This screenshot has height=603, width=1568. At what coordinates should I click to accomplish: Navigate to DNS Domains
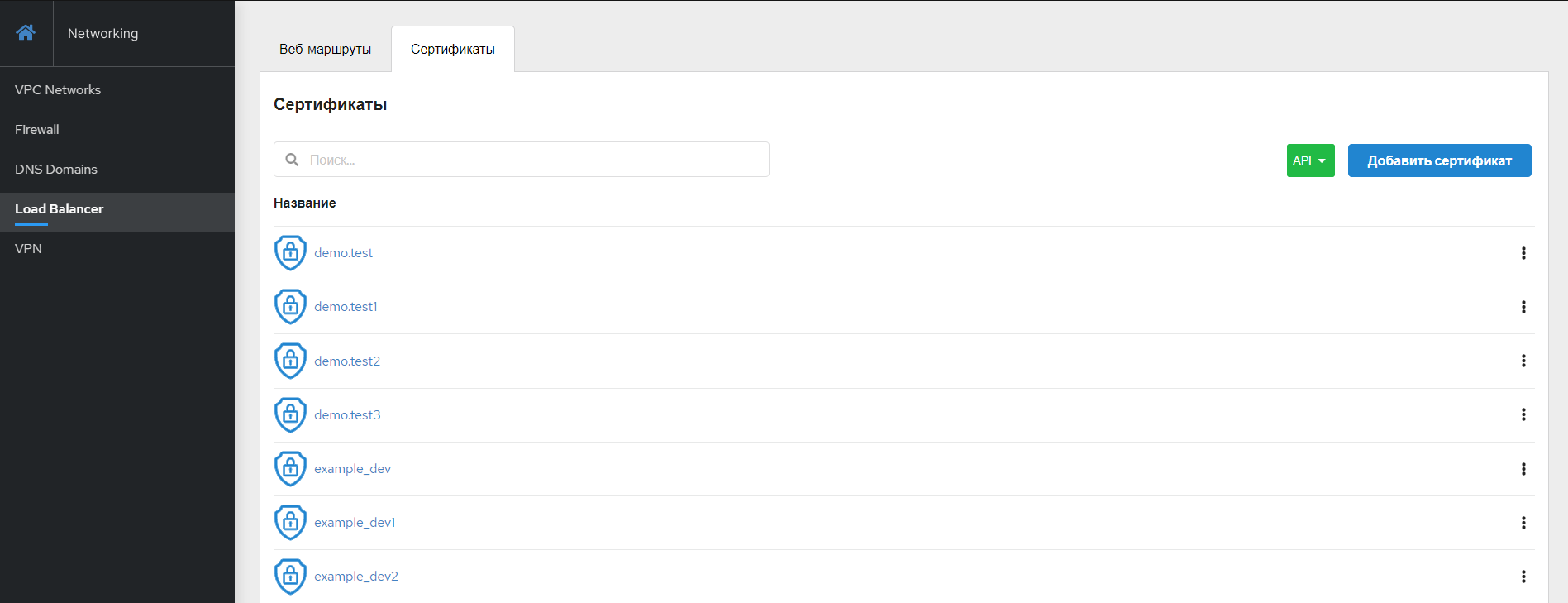(56, 170)
